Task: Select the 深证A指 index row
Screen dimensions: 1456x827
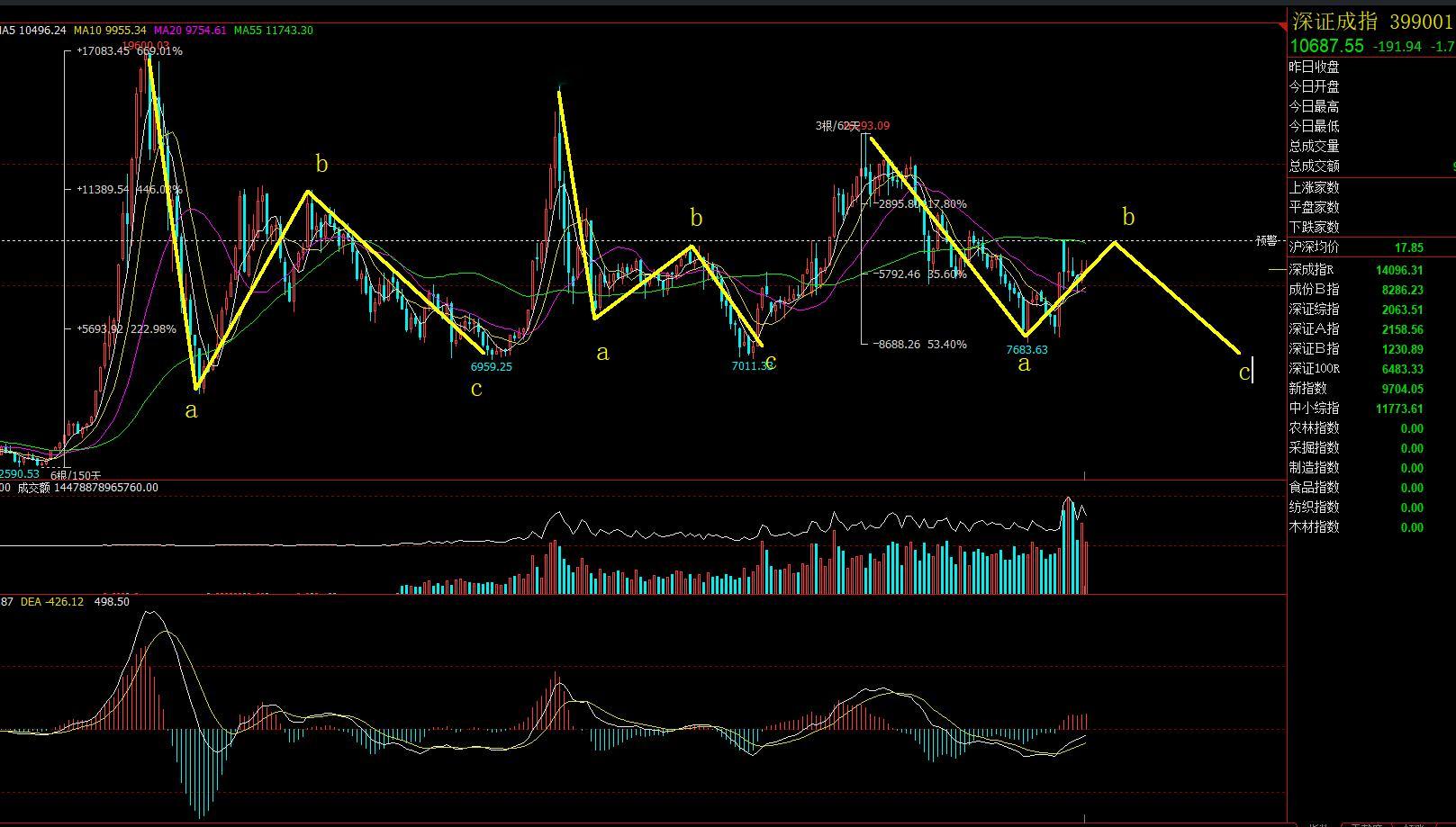Action: [1371, 329]
